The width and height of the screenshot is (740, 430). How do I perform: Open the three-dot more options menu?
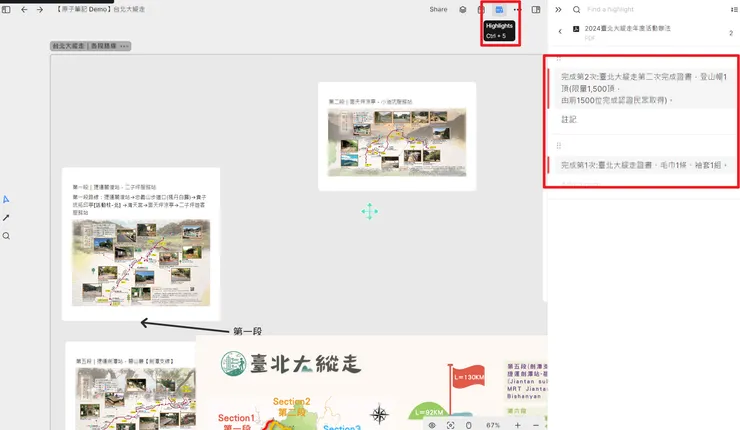point(517,9)
